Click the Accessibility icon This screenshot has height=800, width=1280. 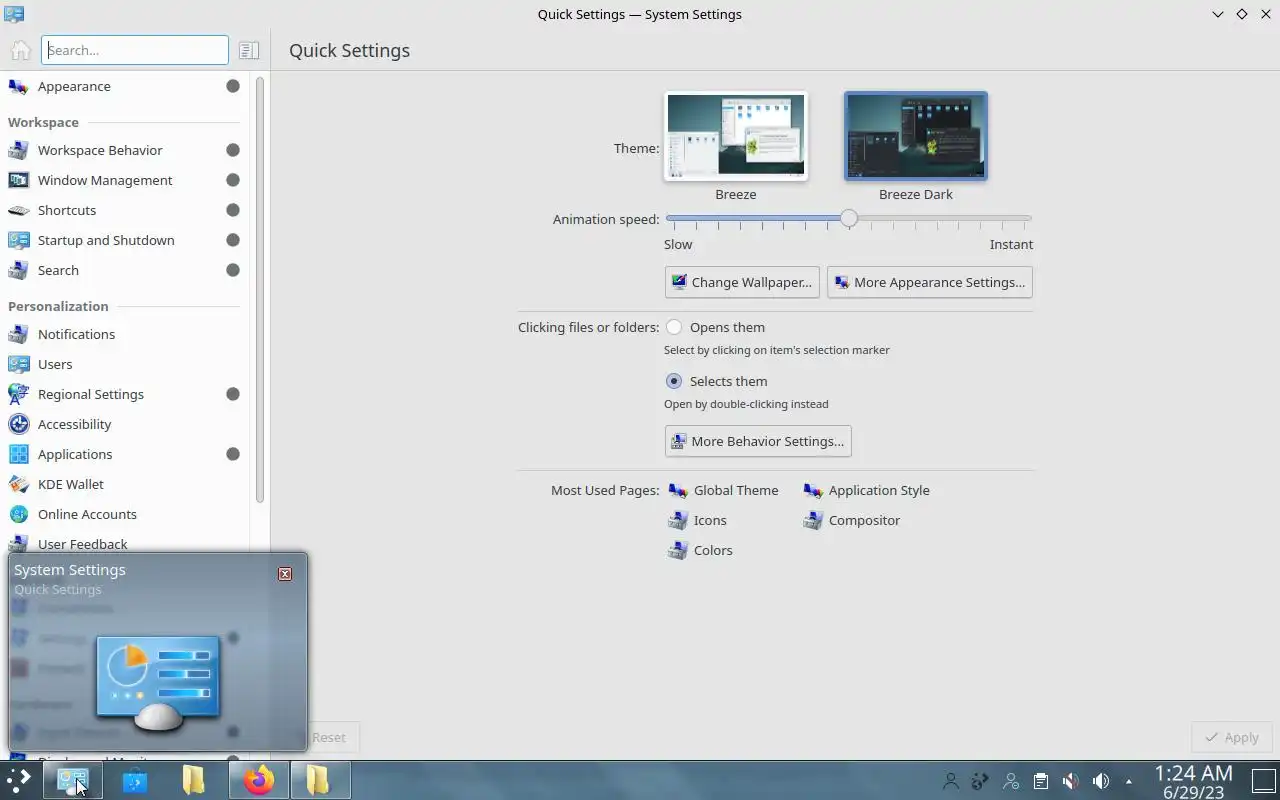click(x=18, y=424)
